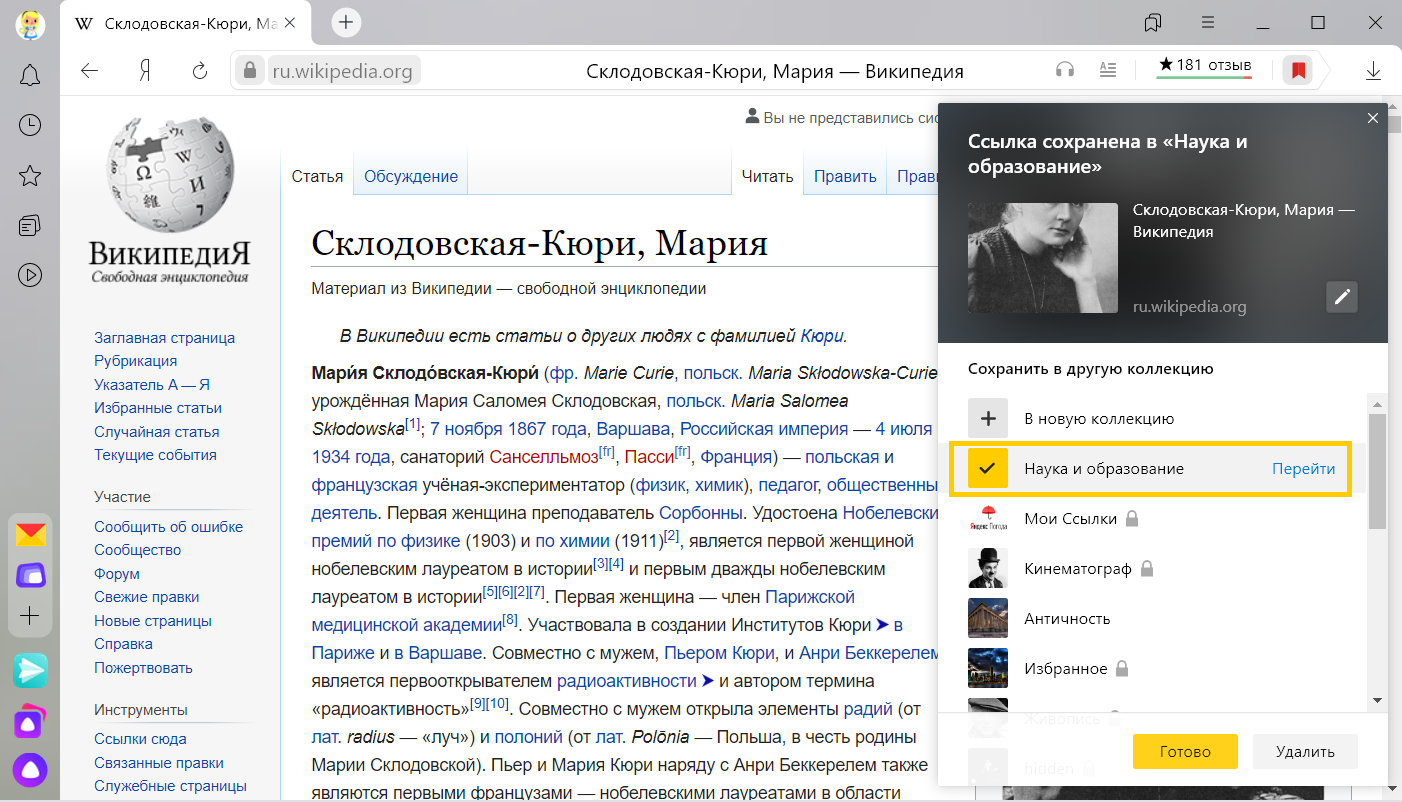Click plus icon for new collection
The width and height of the screenshot is (1402, 802).
click(988, 419)
